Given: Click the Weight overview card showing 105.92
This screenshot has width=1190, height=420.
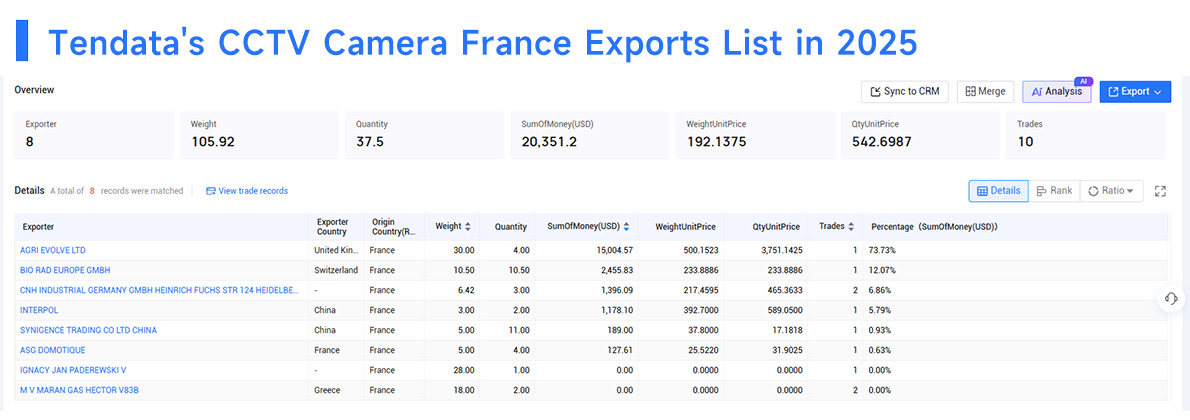Looking at the screenshot, I should (260, 135).
